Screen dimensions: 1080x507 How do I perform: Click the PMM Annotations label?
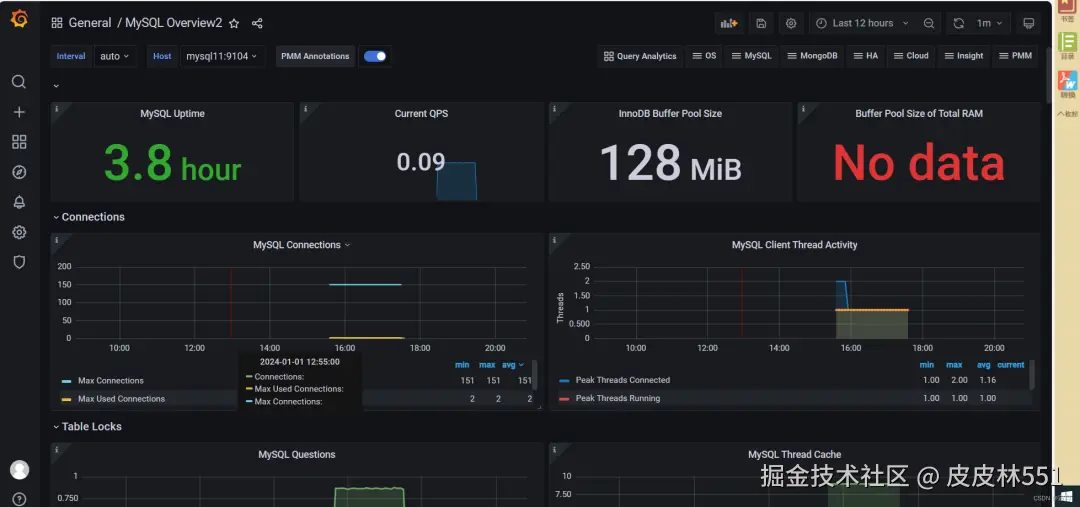(x=315, y=56)
